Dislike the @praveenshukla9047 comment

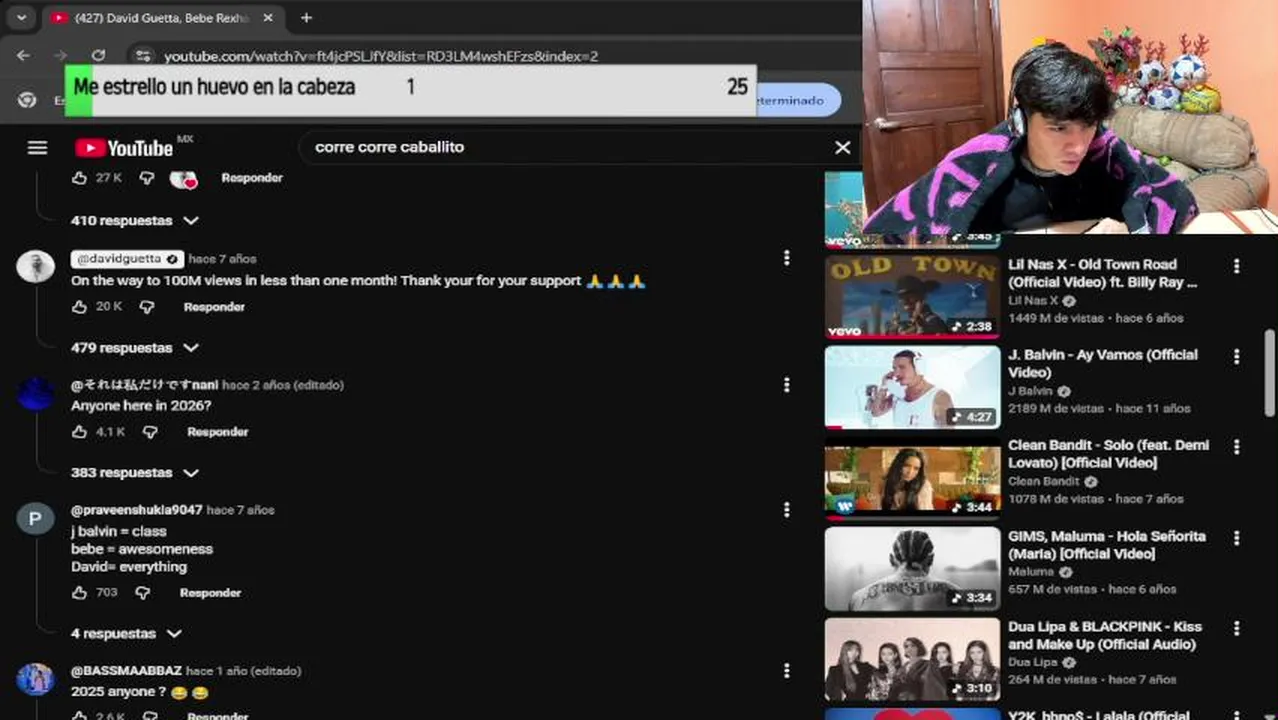143,593
